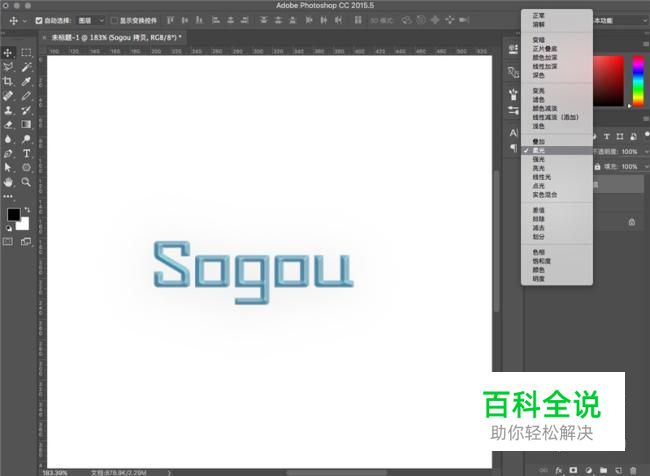Click the Add Layer Mask icon
The width and height of the screenshot is (650, 476).
pyautogui.click(x=573, y=470)
